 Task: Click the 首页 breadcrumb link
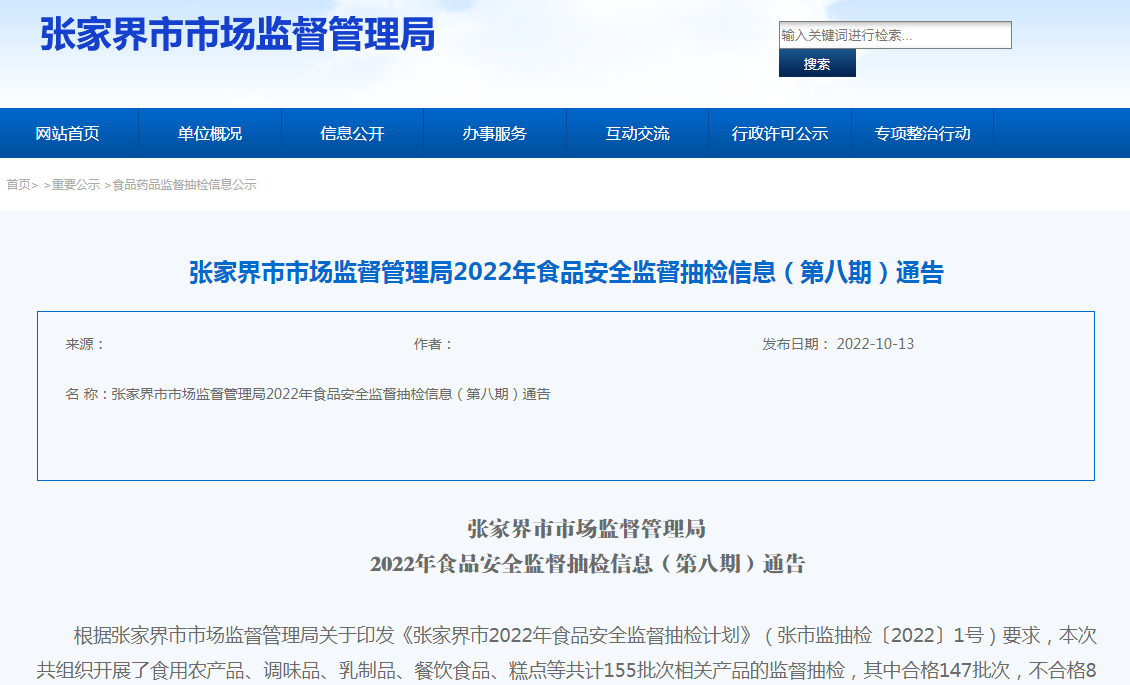(x=19, y=184)
